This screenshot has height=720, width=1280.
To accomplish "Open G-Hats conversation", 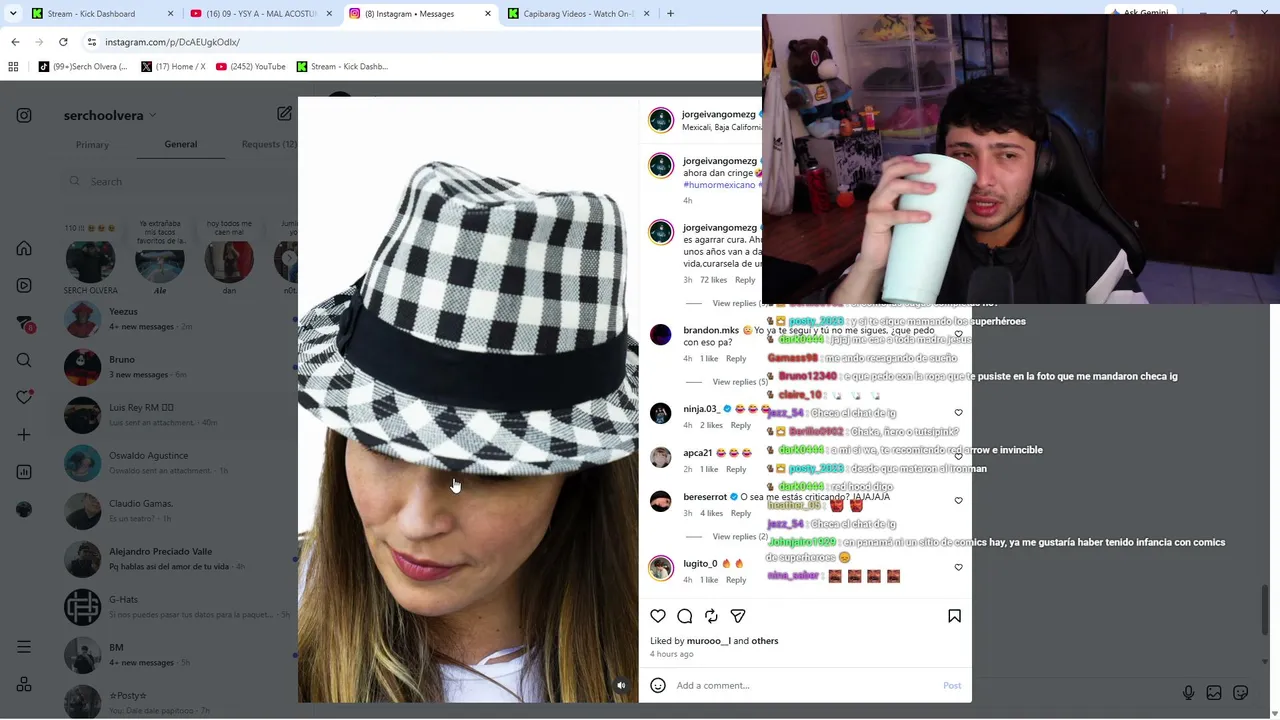I will click(180, 607).
